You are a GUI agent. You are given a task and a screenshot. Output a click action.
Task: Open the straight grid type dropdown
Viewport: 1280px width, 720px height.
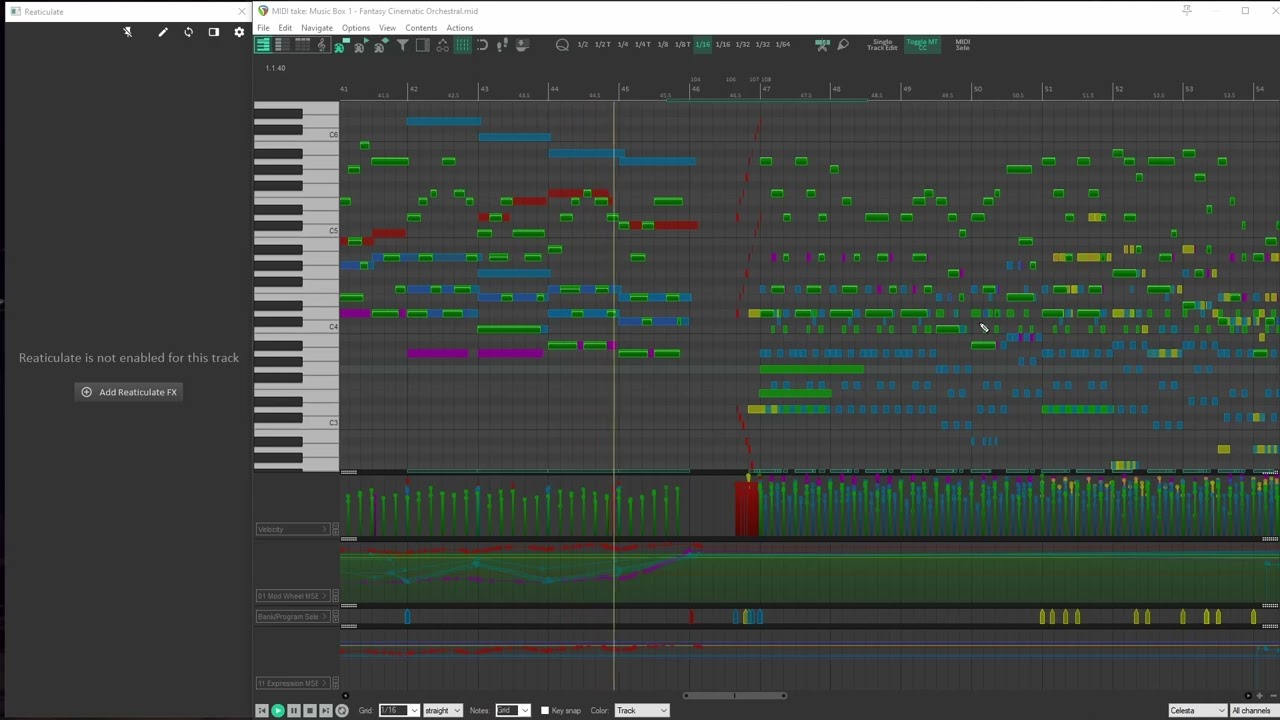coord(443,711)
